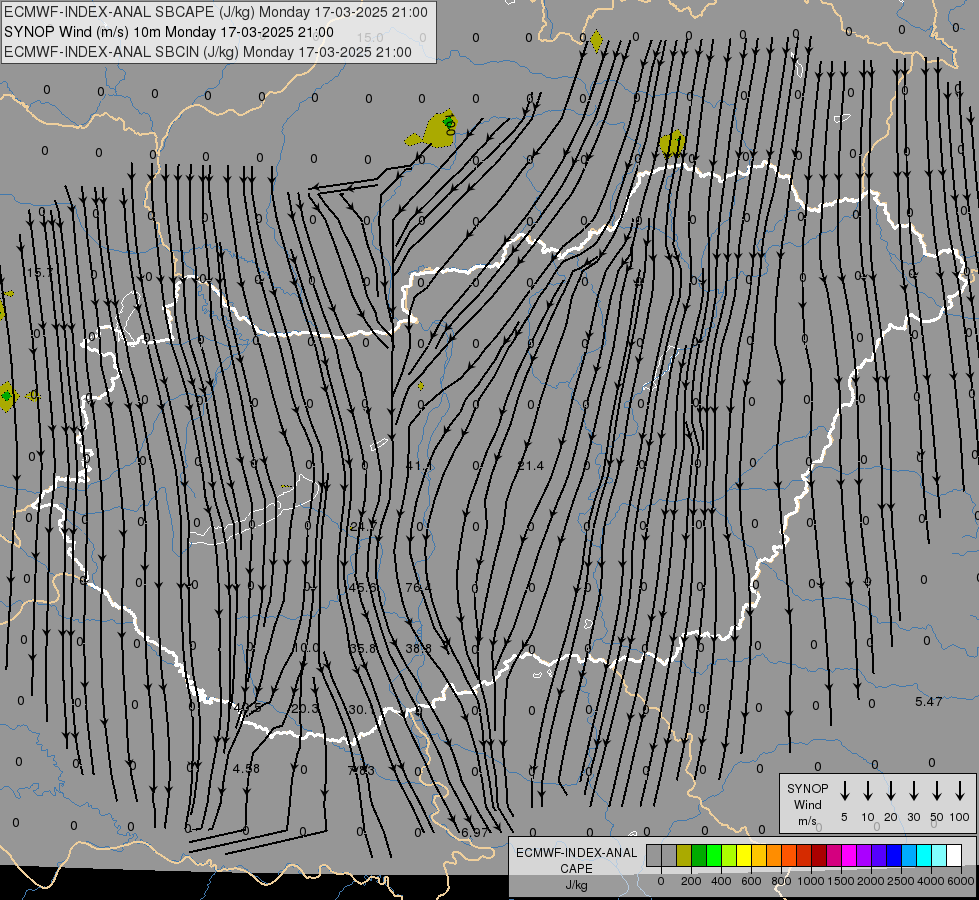The width and height of the screenshot is (979, 900).
Task: Select the yellow diamond CAPE marker at top
Action: click(596, 41)
